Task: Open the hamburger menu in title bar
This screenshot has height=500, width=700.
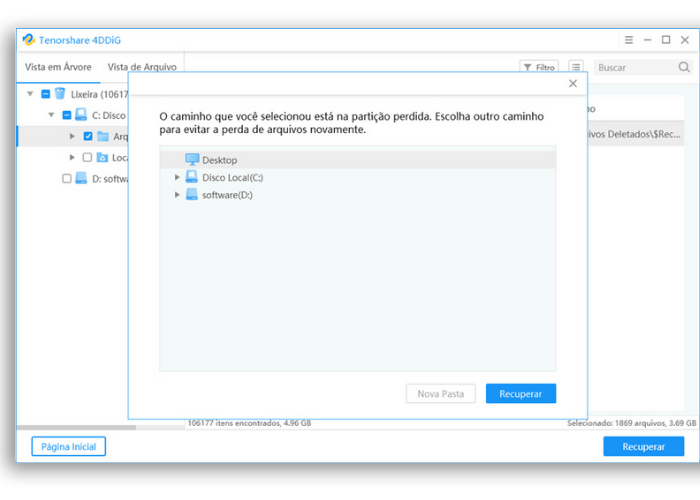Action: click(x=629, y=40)
